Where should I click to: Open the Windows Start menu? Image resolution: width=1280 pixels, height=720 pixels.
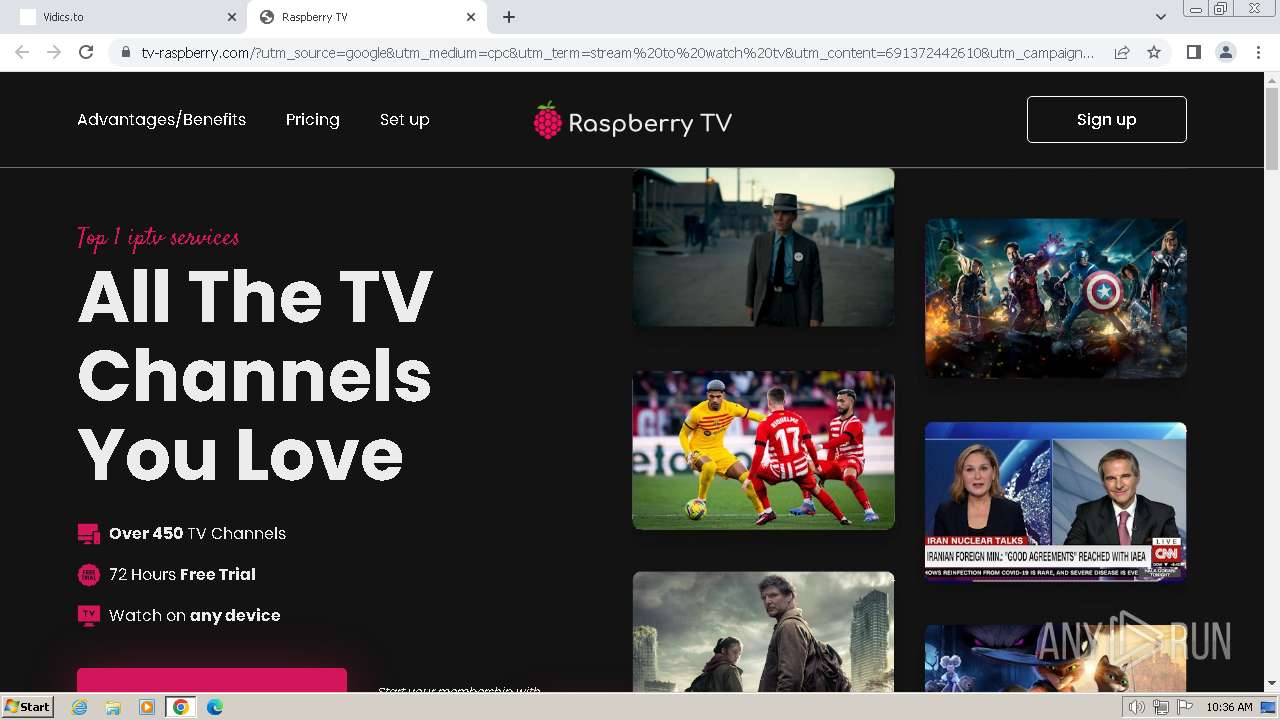click(27, 706)
